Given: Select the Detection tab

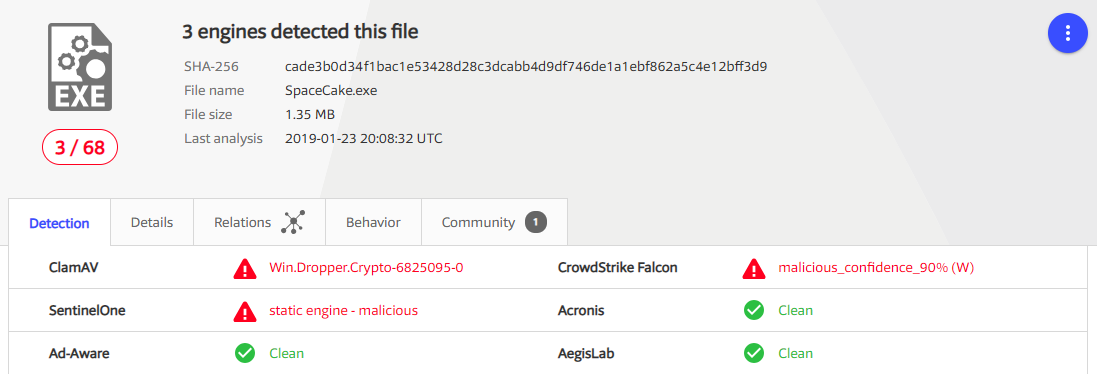Looking at the screenshot, I should pyautogui.click(x=59, y=223).
